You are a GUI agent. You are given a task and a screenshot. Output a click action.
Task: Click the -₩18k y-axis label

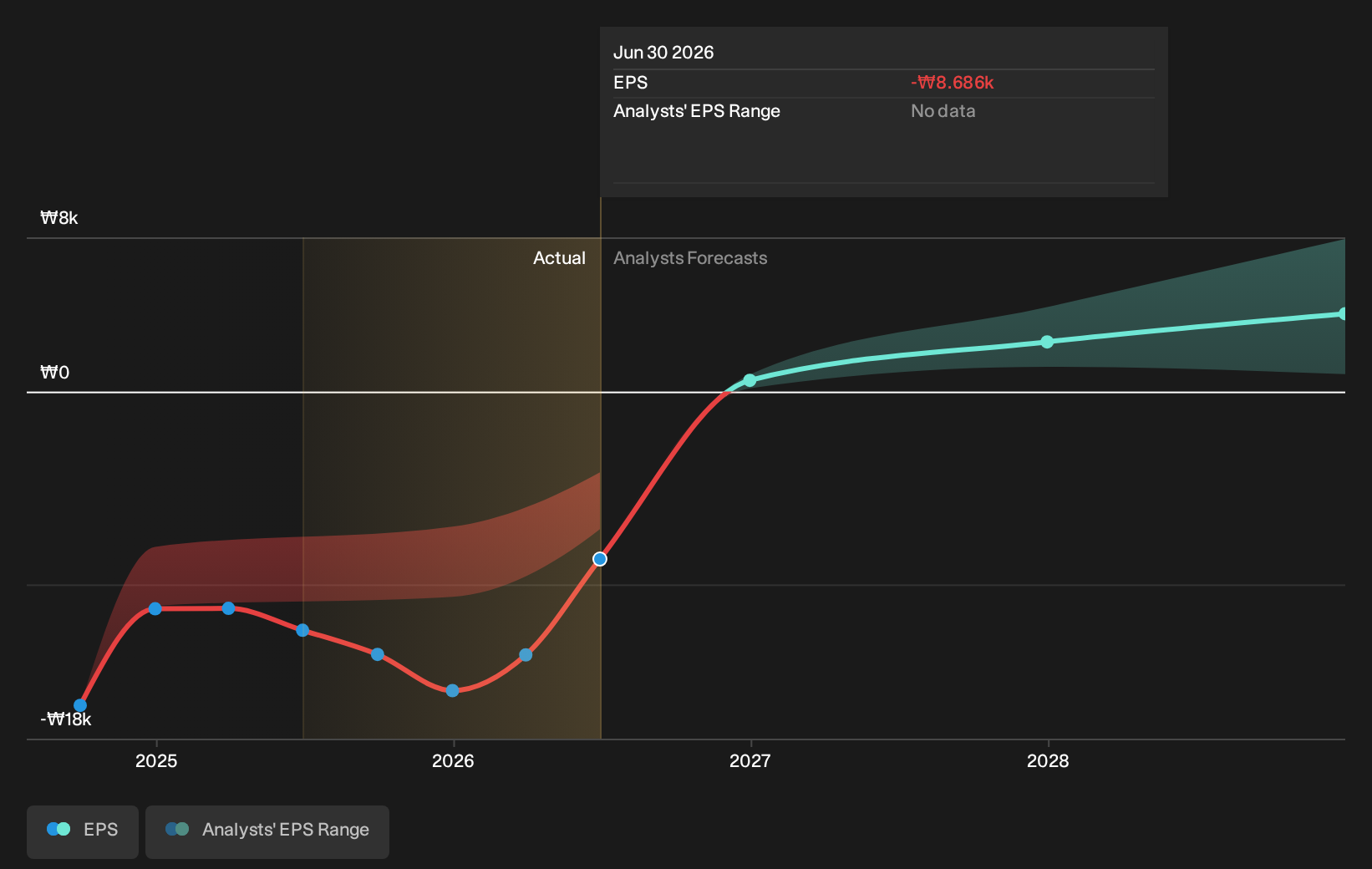(x=66, y=719)
